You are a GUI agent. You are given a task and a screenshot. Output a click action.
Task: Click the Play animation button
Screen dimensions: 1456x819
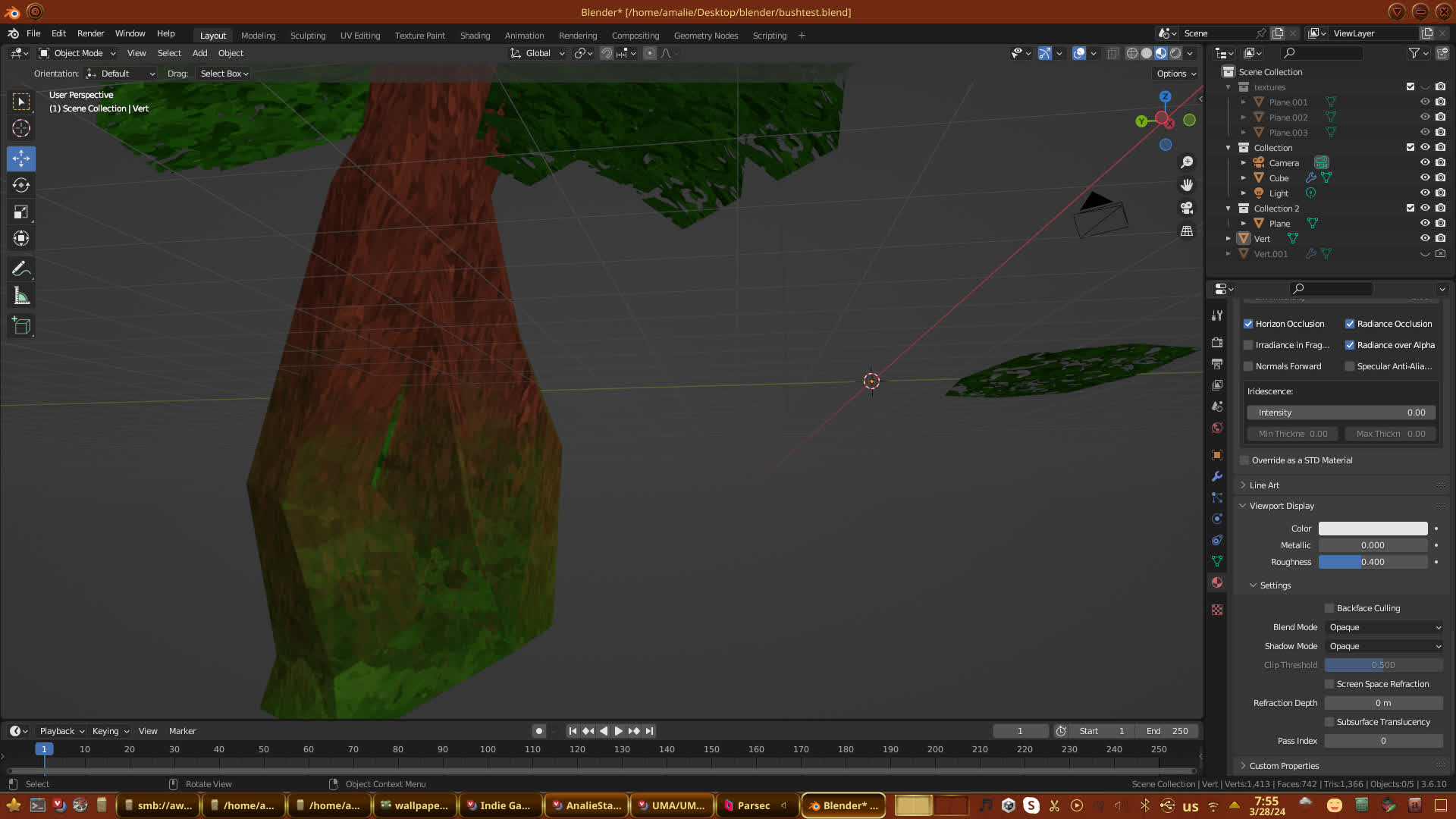pyautogui.click(x=619, y=731)
